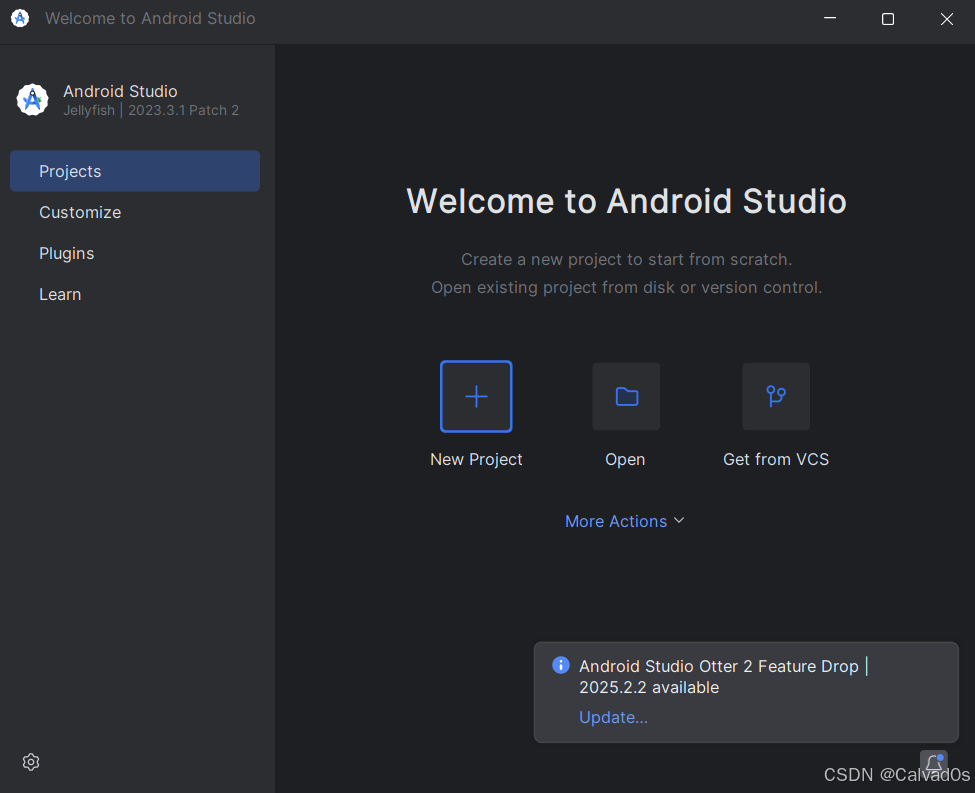975x793 pixels.
Task: Close the Welcome to Android Studio window
Action: click(946, 19)
